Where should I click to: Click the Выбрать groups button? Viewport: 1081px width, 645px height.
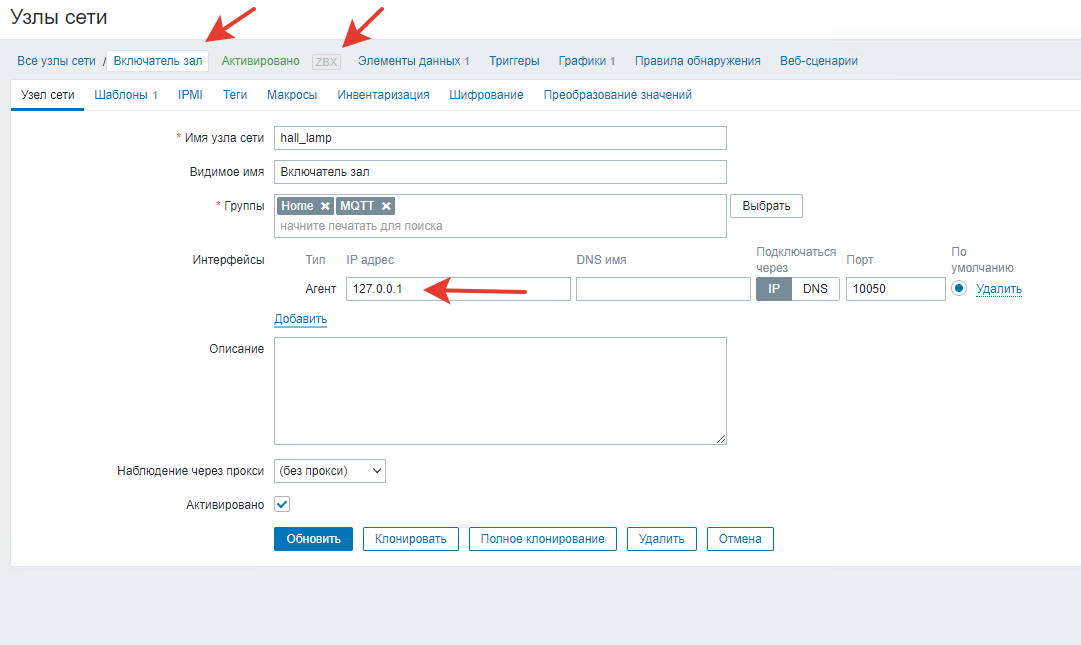[767, 206]
